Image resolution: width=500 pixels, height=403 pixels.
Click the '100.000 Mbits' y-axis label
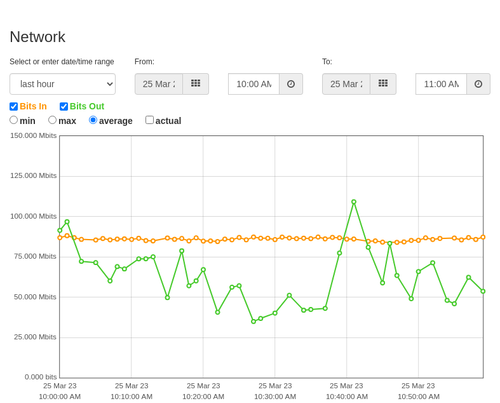point(33,216)
